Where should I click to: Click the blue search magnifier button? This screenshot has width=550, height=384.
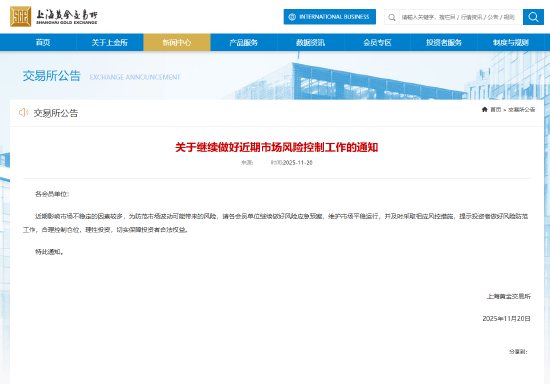click(x=533, y=17)
